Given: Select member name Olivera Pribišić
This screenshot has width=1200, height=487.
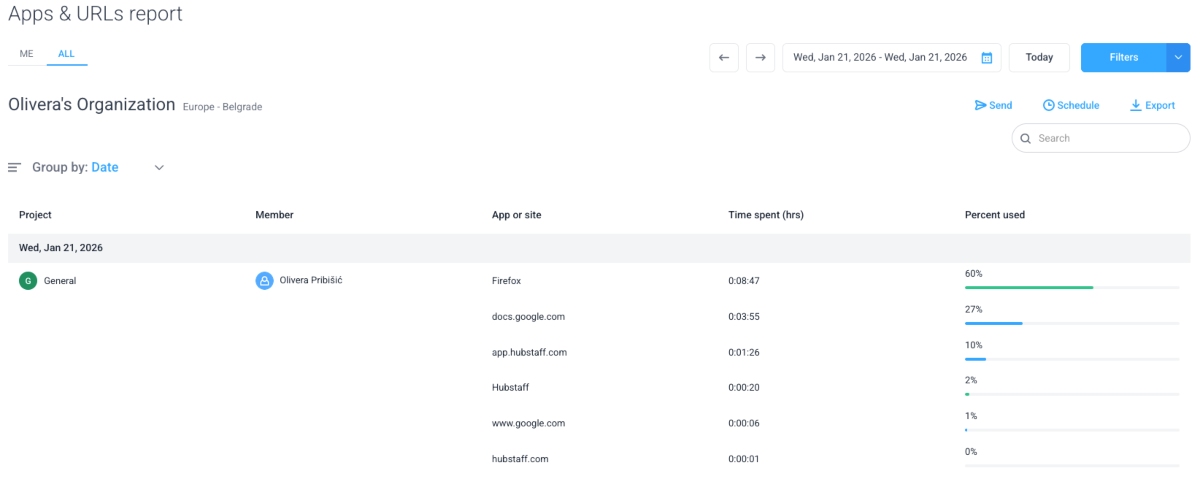Looking at the screenshot, I should [x=312, y=280].
